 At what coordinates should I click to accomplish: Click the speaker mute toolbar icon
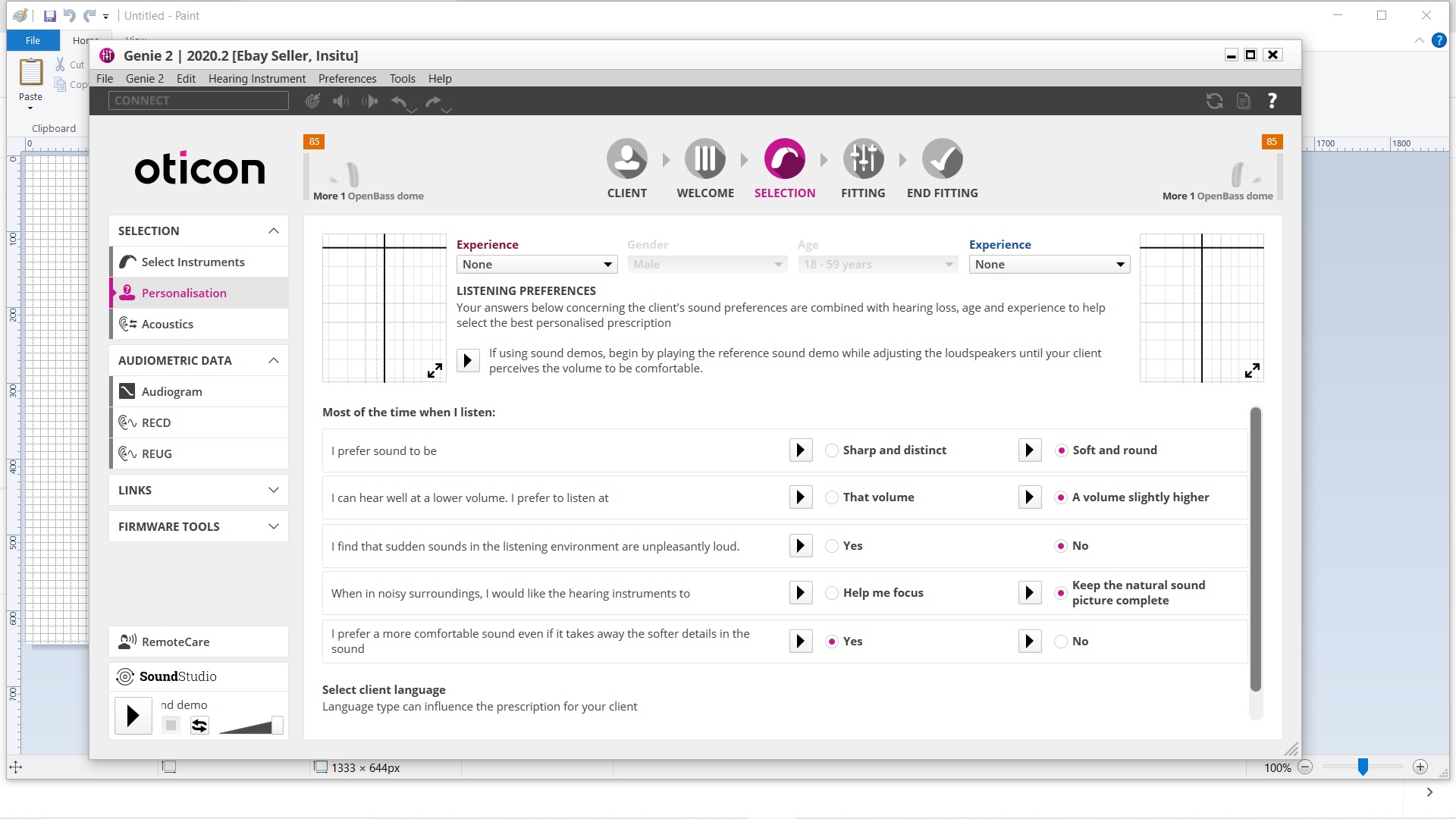tap(341, 101)
